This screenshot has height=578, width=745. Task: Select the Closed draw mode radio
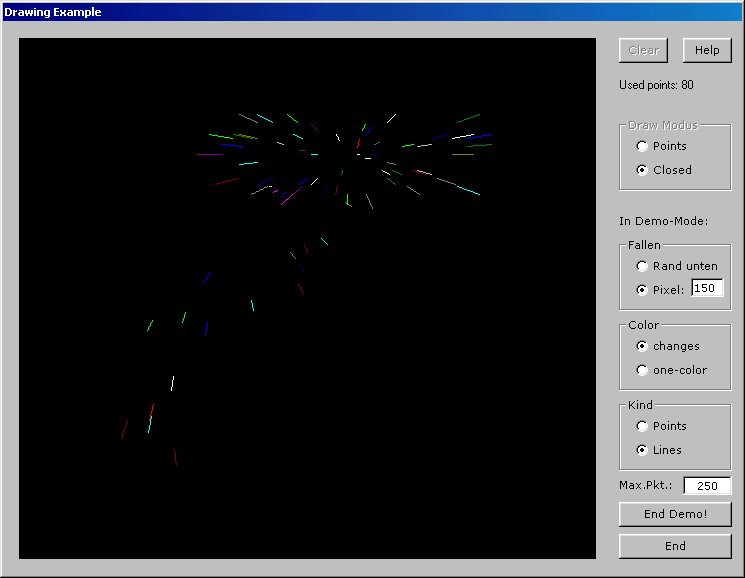coord(664,170)
